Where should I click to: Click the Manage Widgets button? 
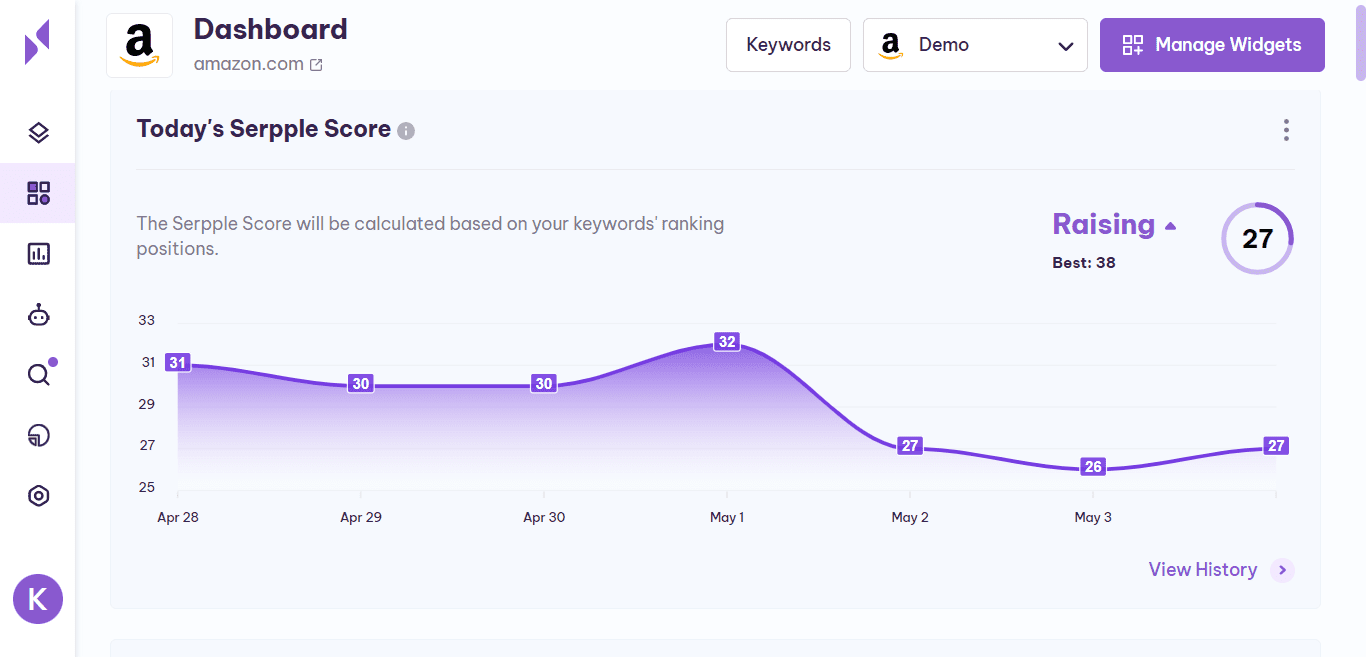pos(1212,45)
